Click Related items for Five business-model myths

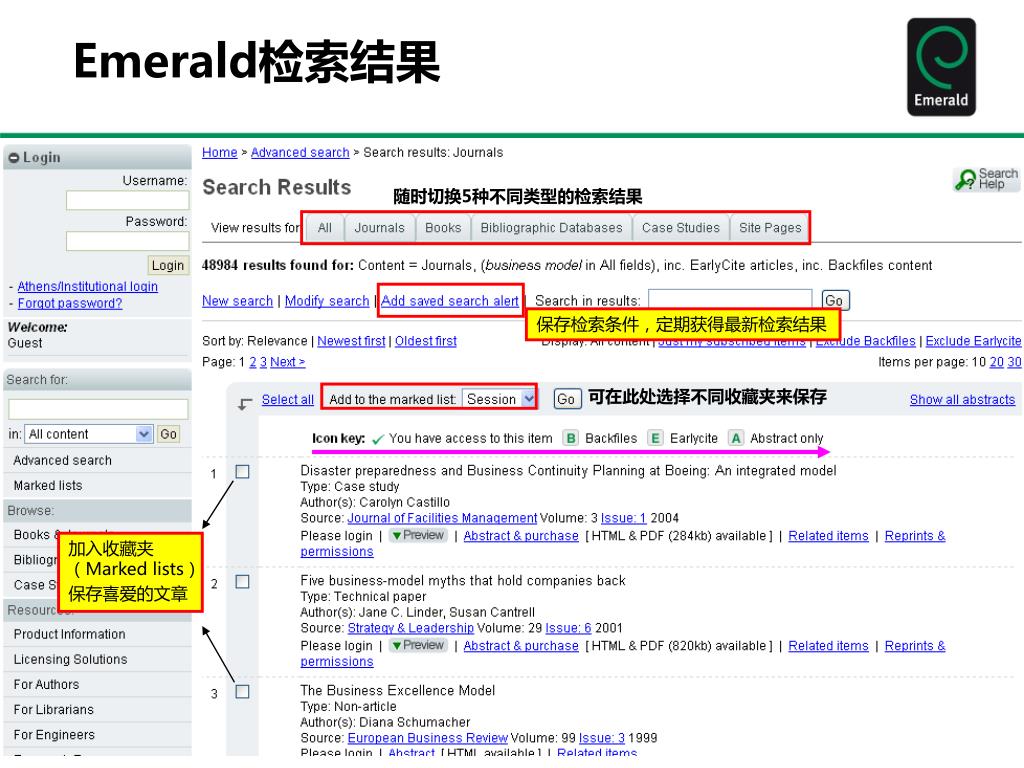[828, 645]
